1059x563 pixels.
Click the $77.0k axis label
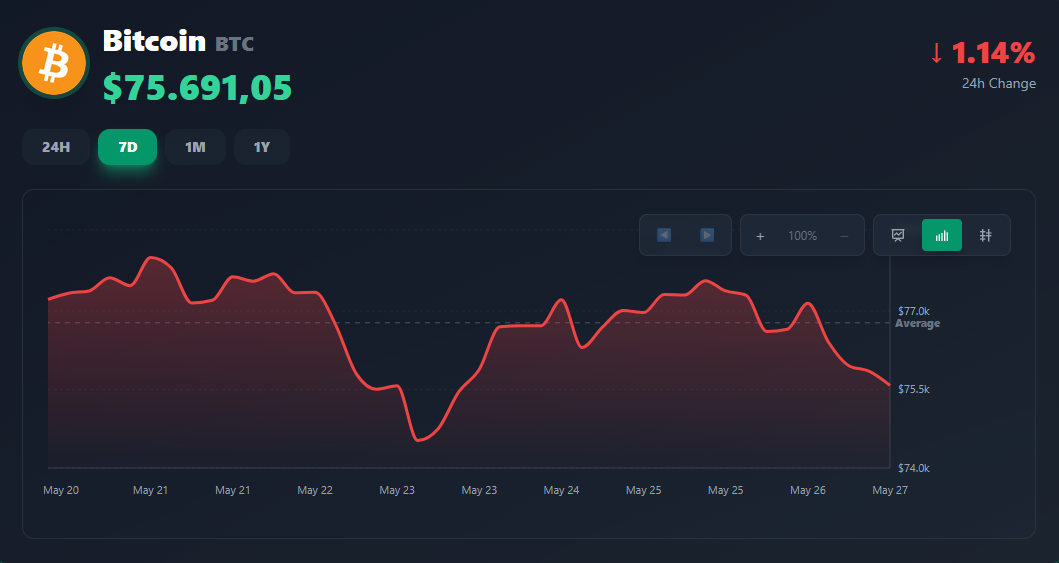tap(914, 311)
